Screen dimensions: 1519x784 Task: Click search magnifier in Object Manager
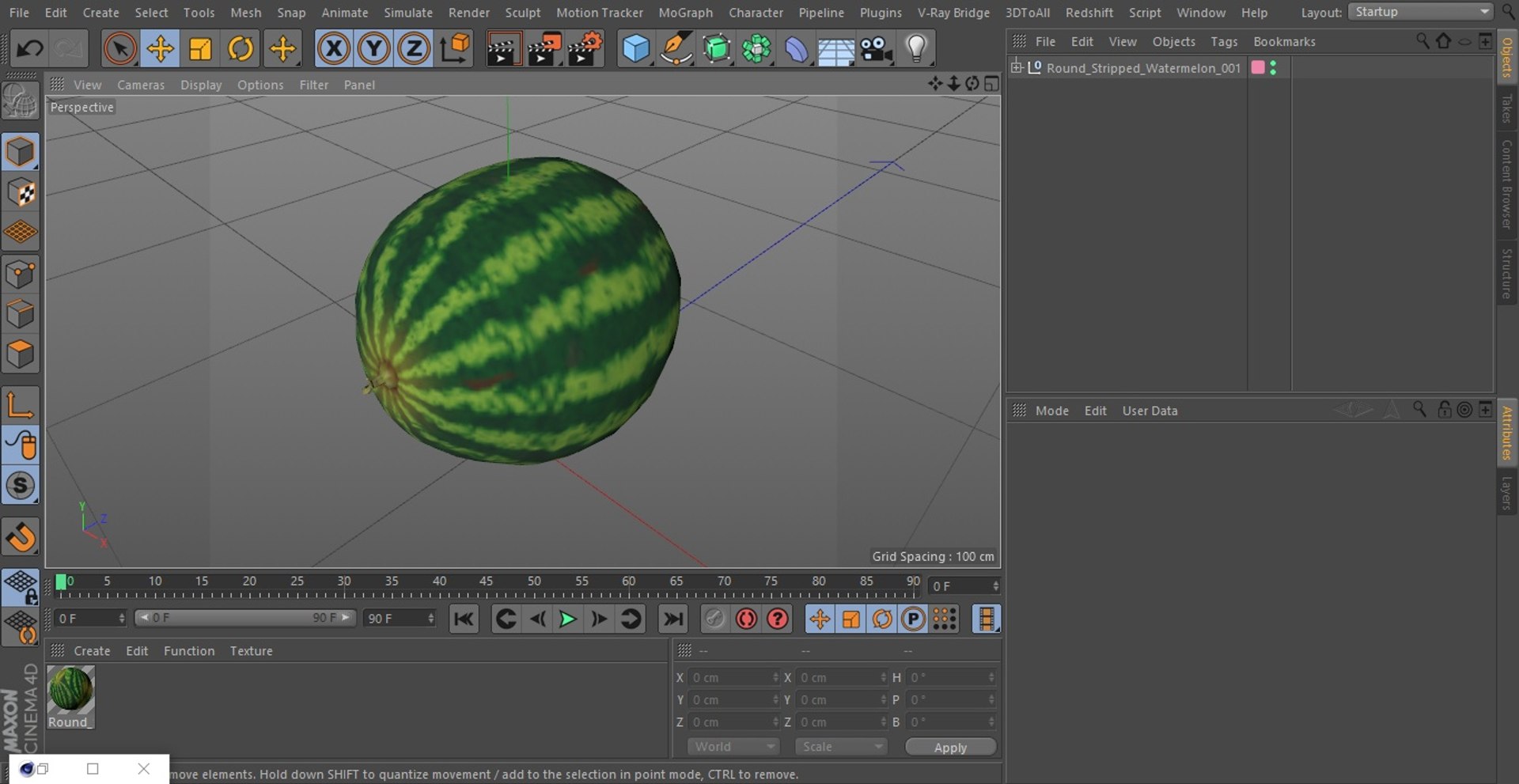(1422, 41)
